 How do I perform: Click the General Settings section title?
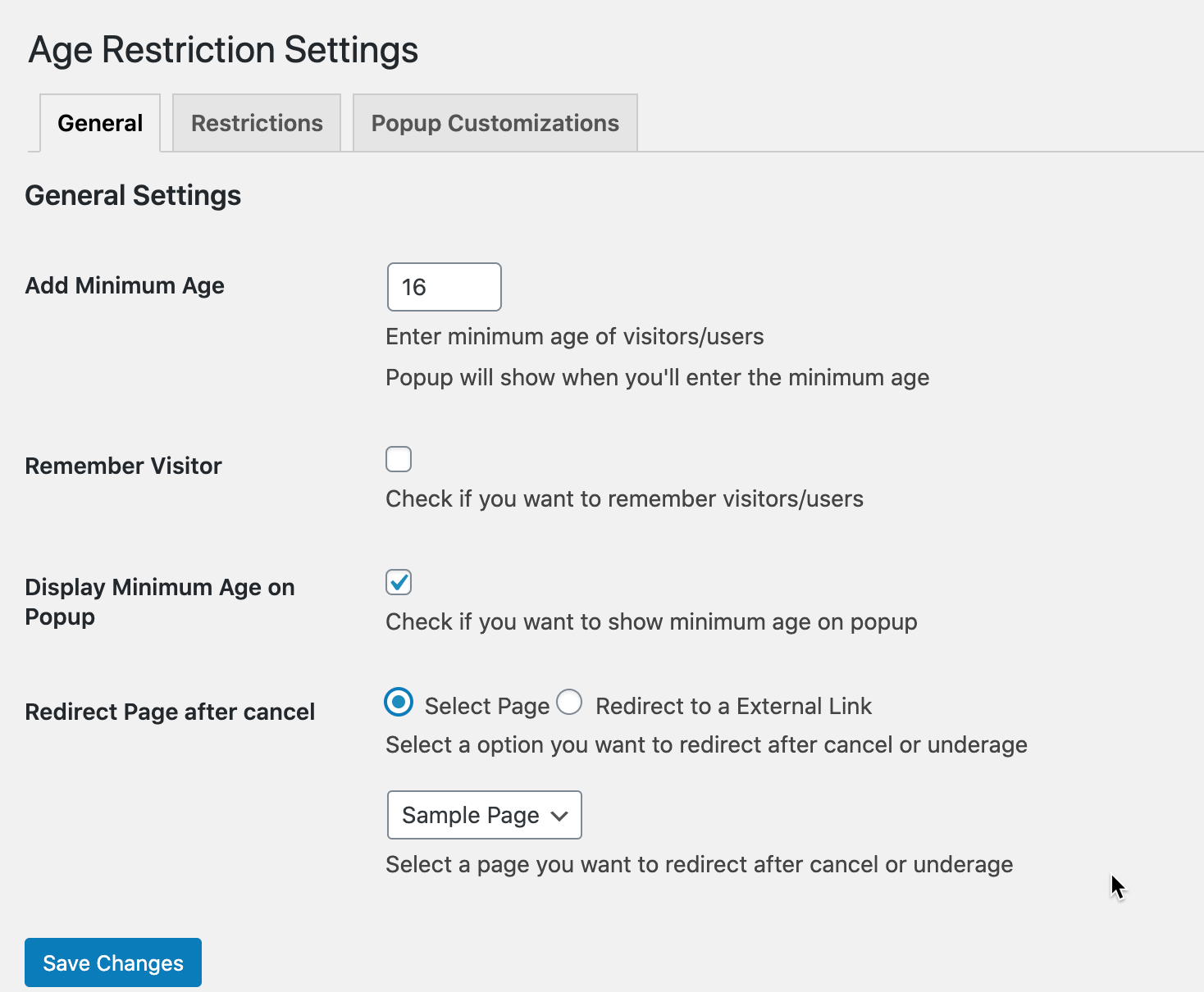coord(133,195)
